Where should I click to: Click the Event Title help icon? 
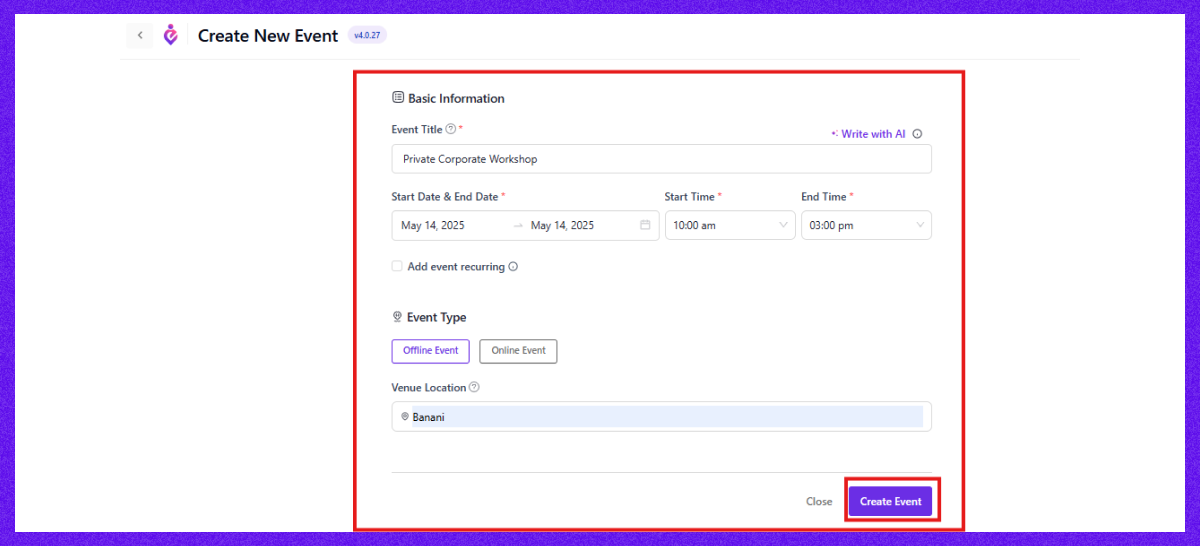[x=450, y=129]
